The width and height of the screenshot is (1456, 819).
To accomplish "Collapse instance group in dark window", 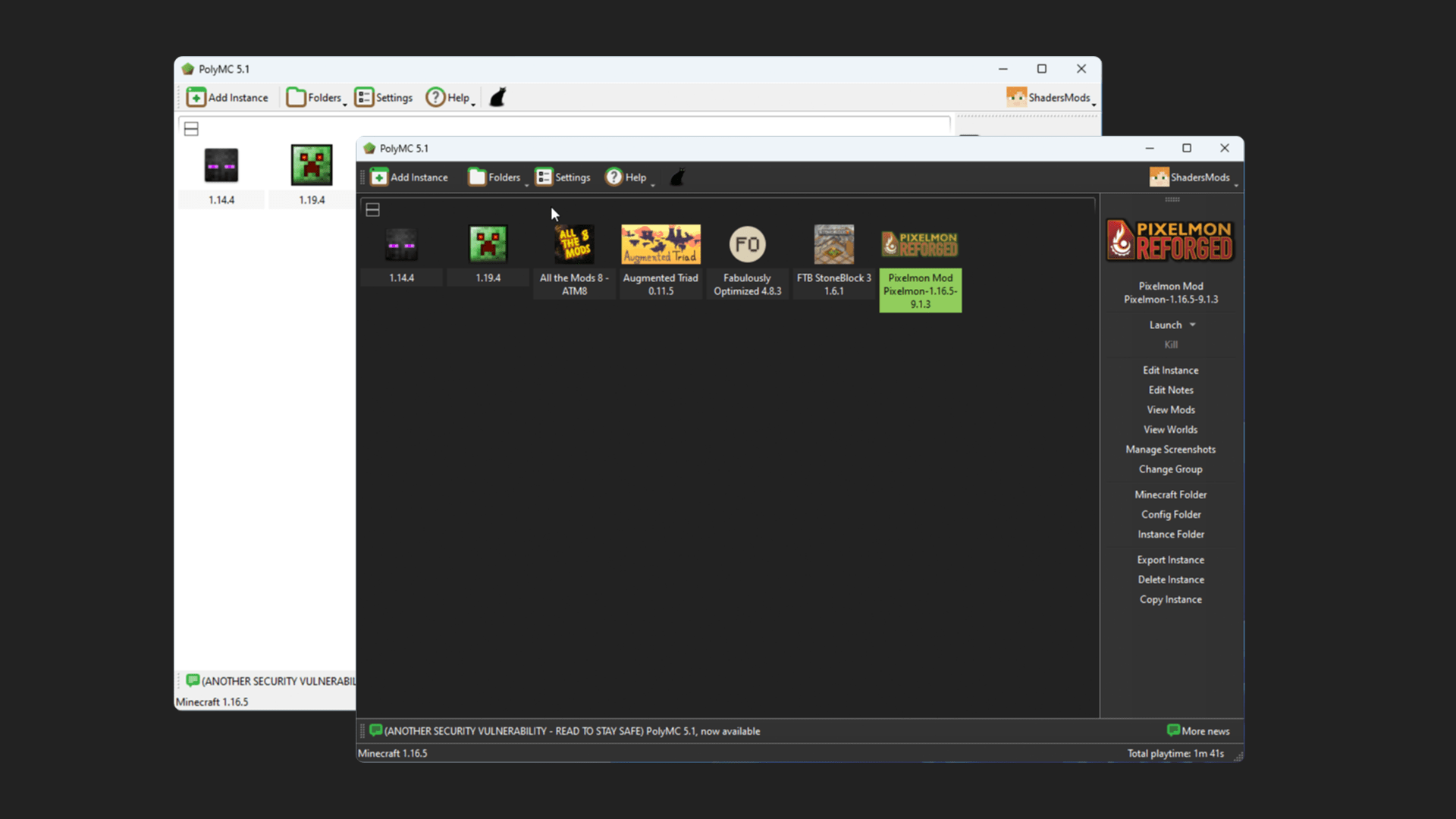I will (x=372, y=210).
